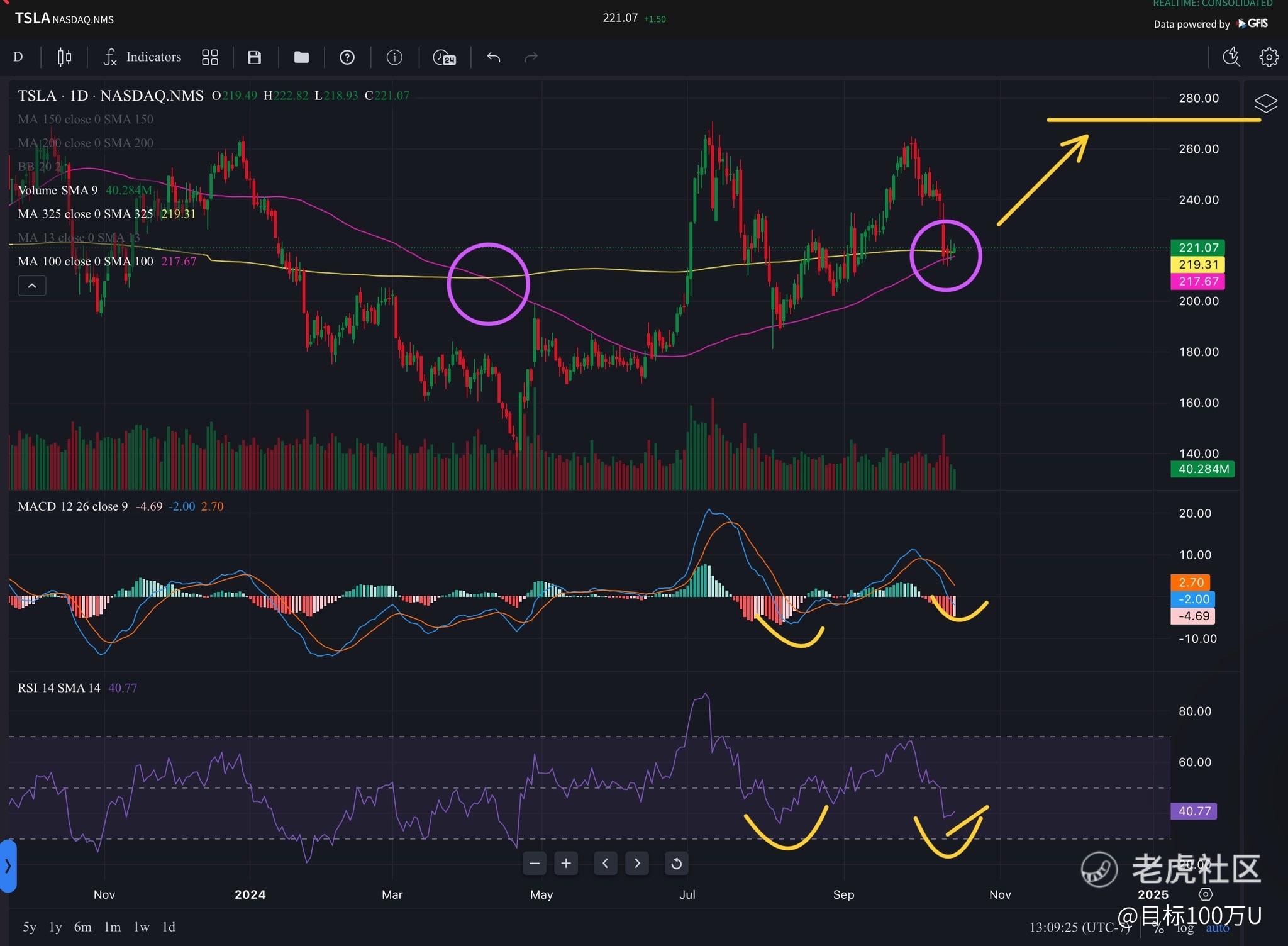This screenshot has height=946, width=1288.
Task: Select the 1w date range
Action: [142, 927]
